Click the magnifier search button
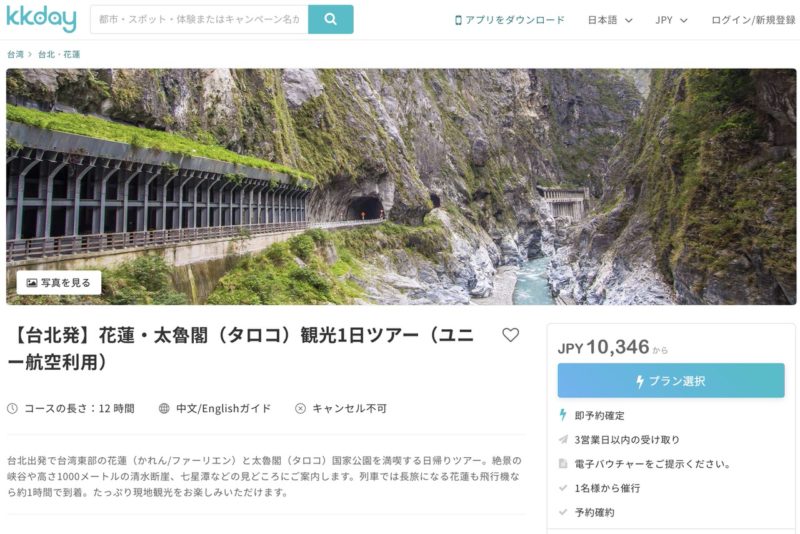 point(331,19)
